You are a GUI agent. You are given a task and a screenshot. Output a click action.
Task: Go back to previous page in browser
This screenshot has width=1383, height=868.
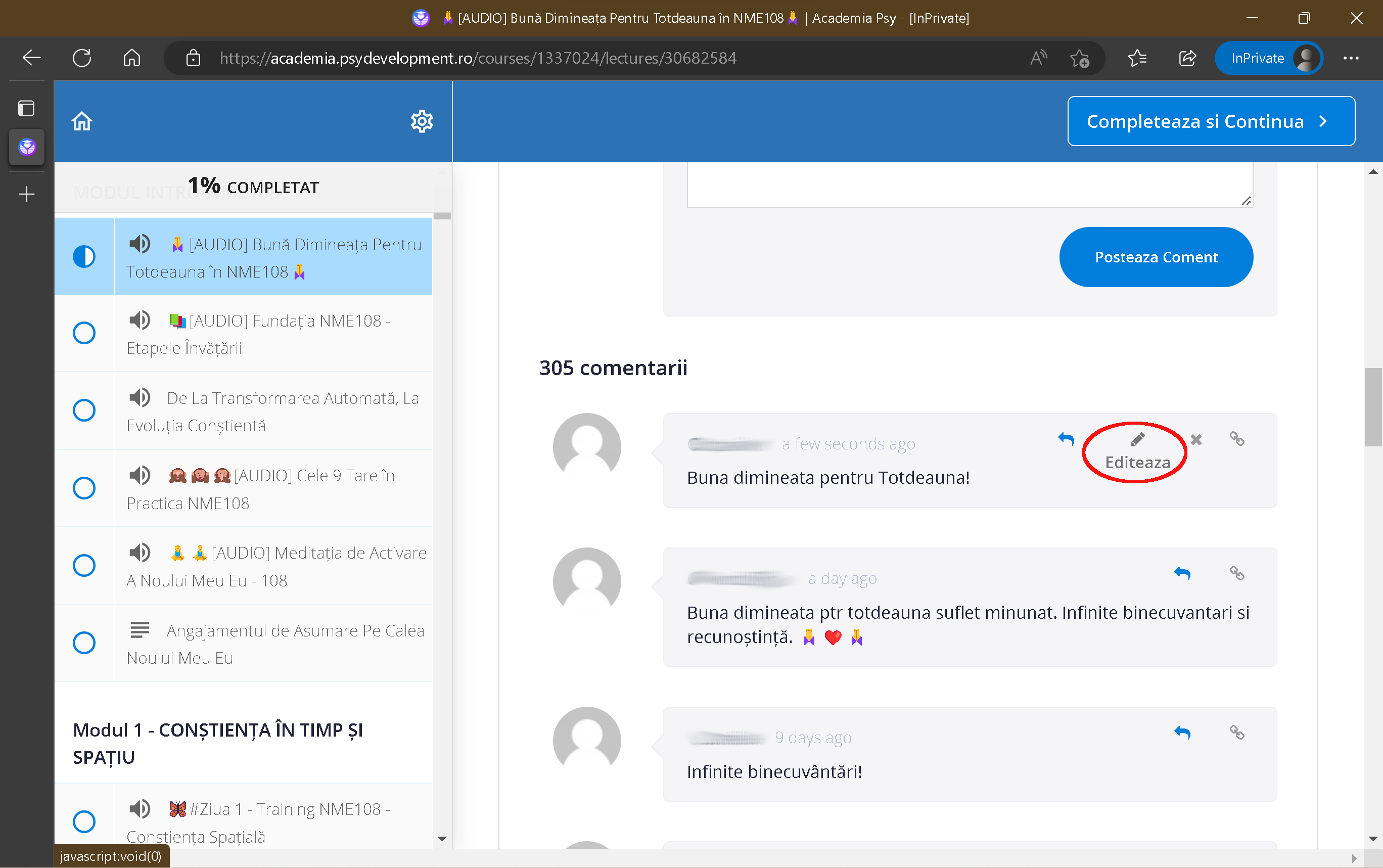click(31, 58)
